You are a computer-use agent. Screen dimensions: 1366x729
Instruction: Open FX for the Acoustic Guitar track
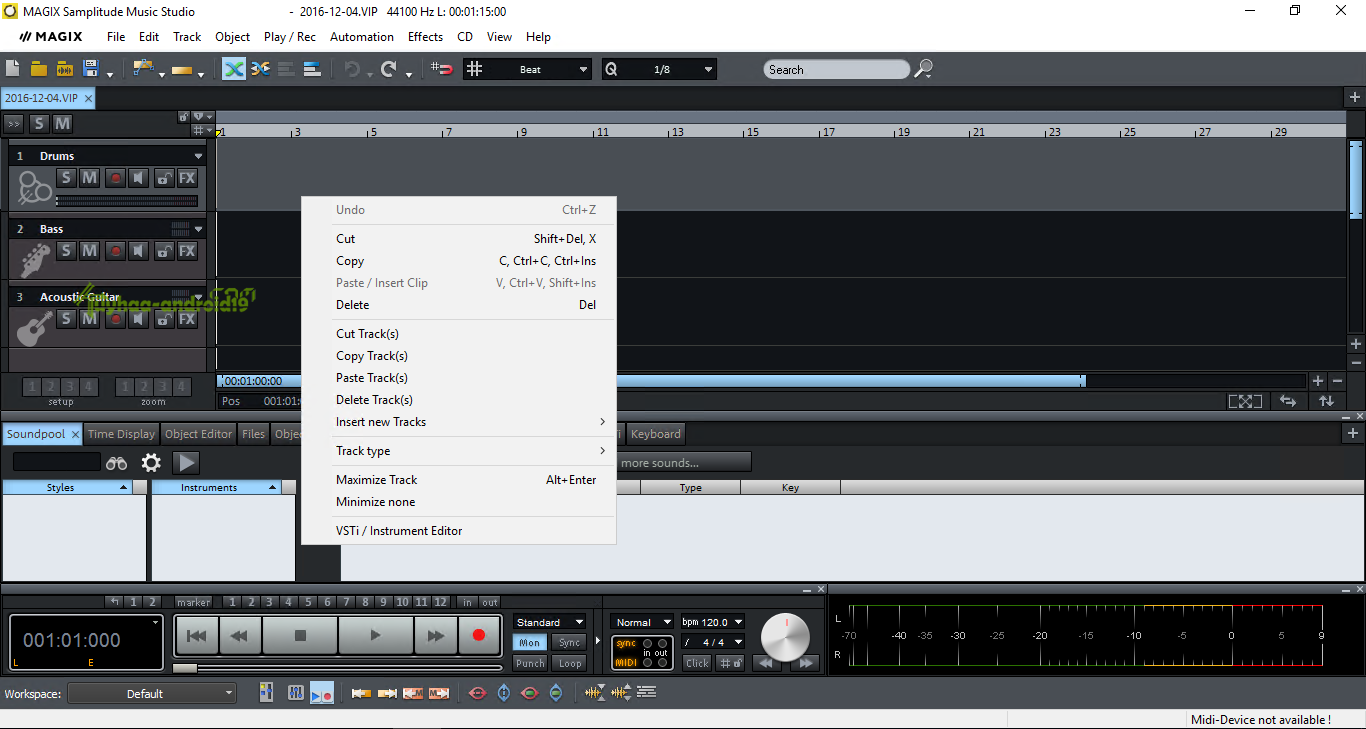[187, 319]
